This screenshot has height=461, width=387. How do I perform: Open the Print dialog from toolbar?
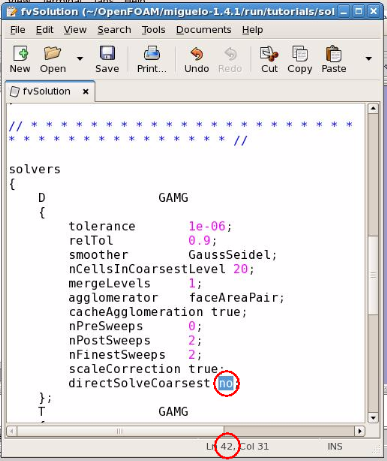(152, 59)
